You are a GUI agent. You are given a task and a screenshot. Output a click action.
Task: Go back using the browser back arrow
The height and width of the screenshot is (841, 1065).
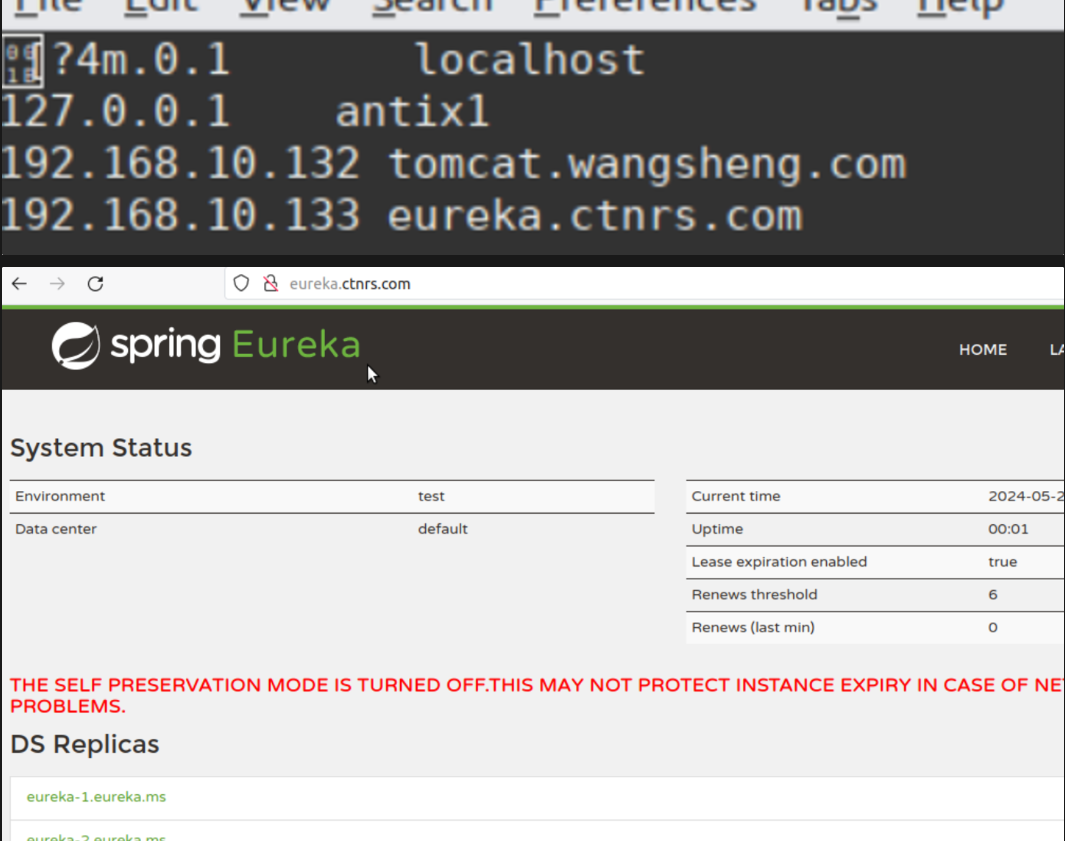click(x=19, y=283)
